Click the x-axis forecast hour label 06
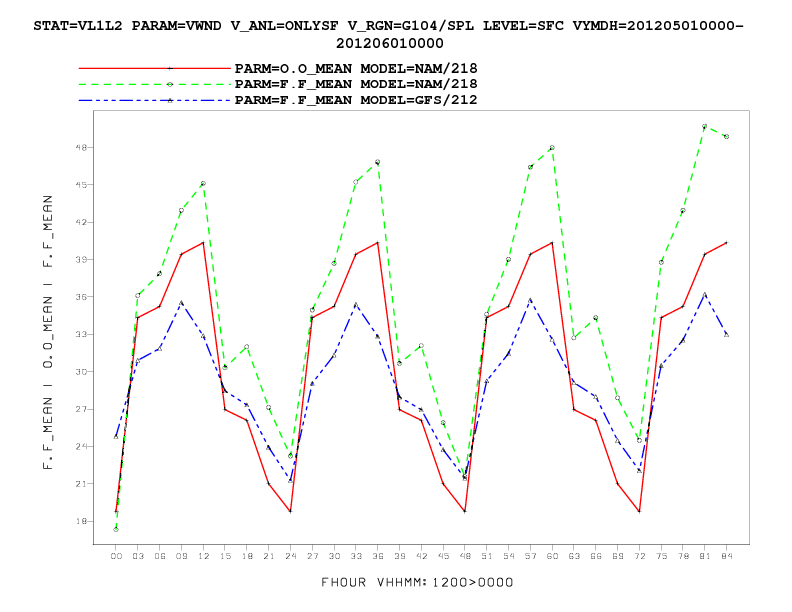Screen dimensions: 792x612 (x=160, y=556)
